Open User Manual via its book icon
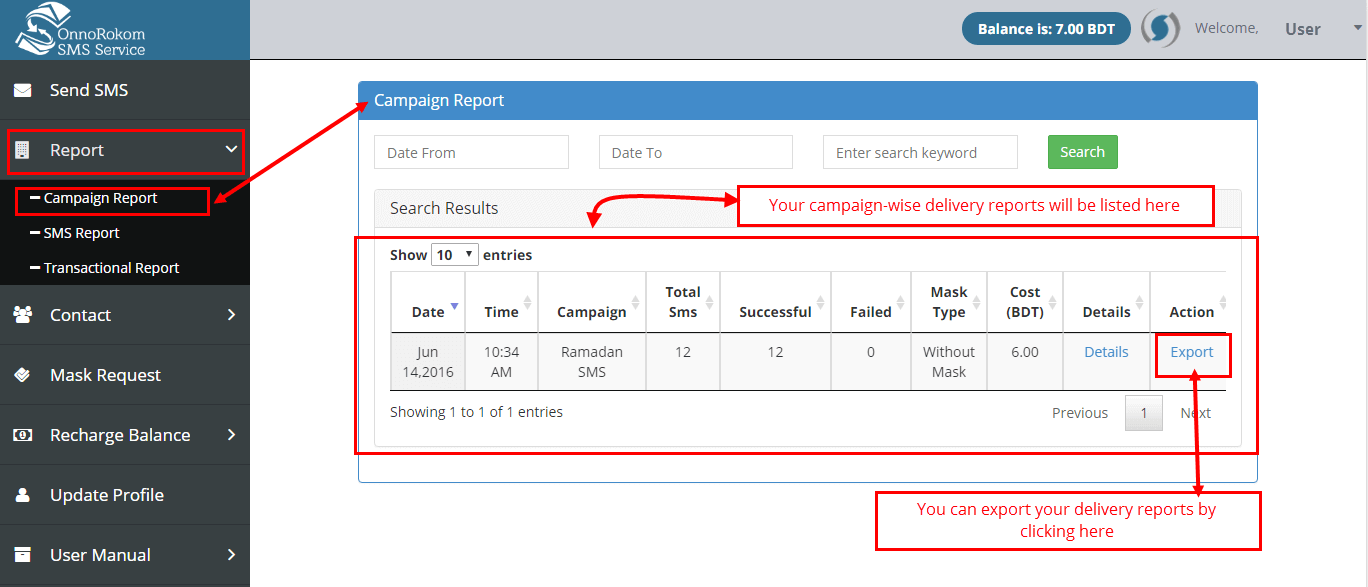Image resolution: width=1368 pixels, height=587 pixels. tap(24, 554)
